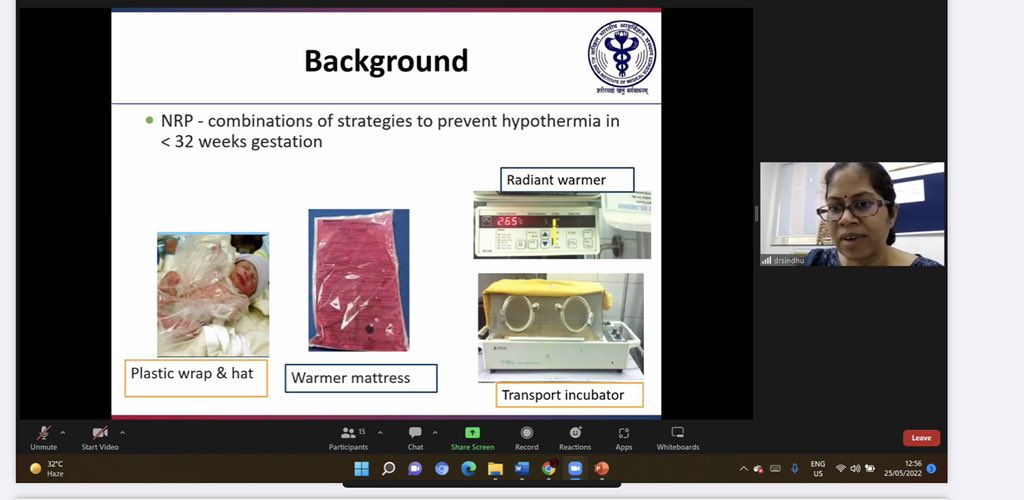Click the microphone icon in system tray

795,468
